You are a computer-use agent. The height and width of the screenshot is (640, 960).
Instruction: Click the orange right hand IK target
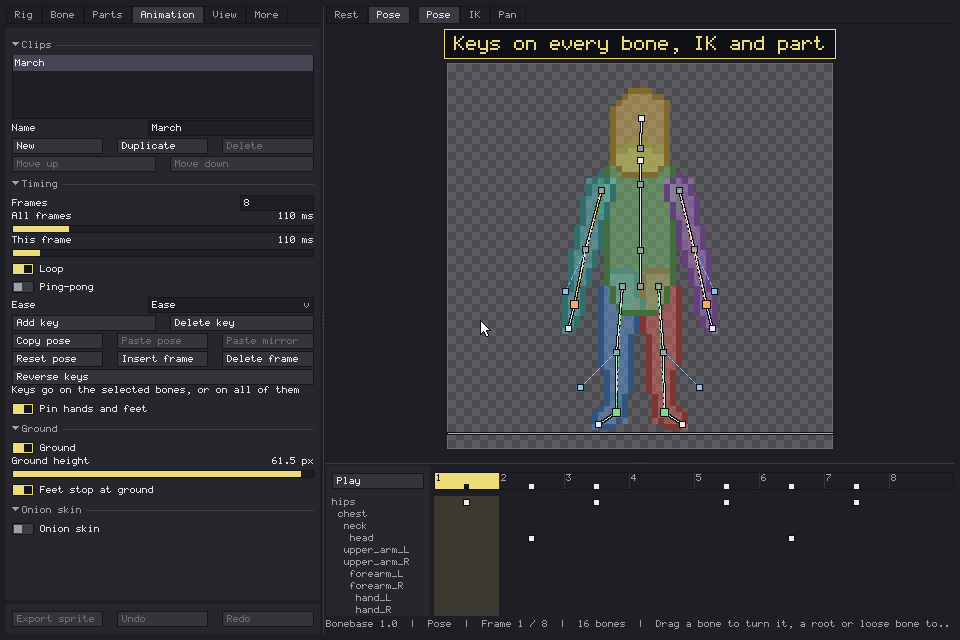coord(706,304)
